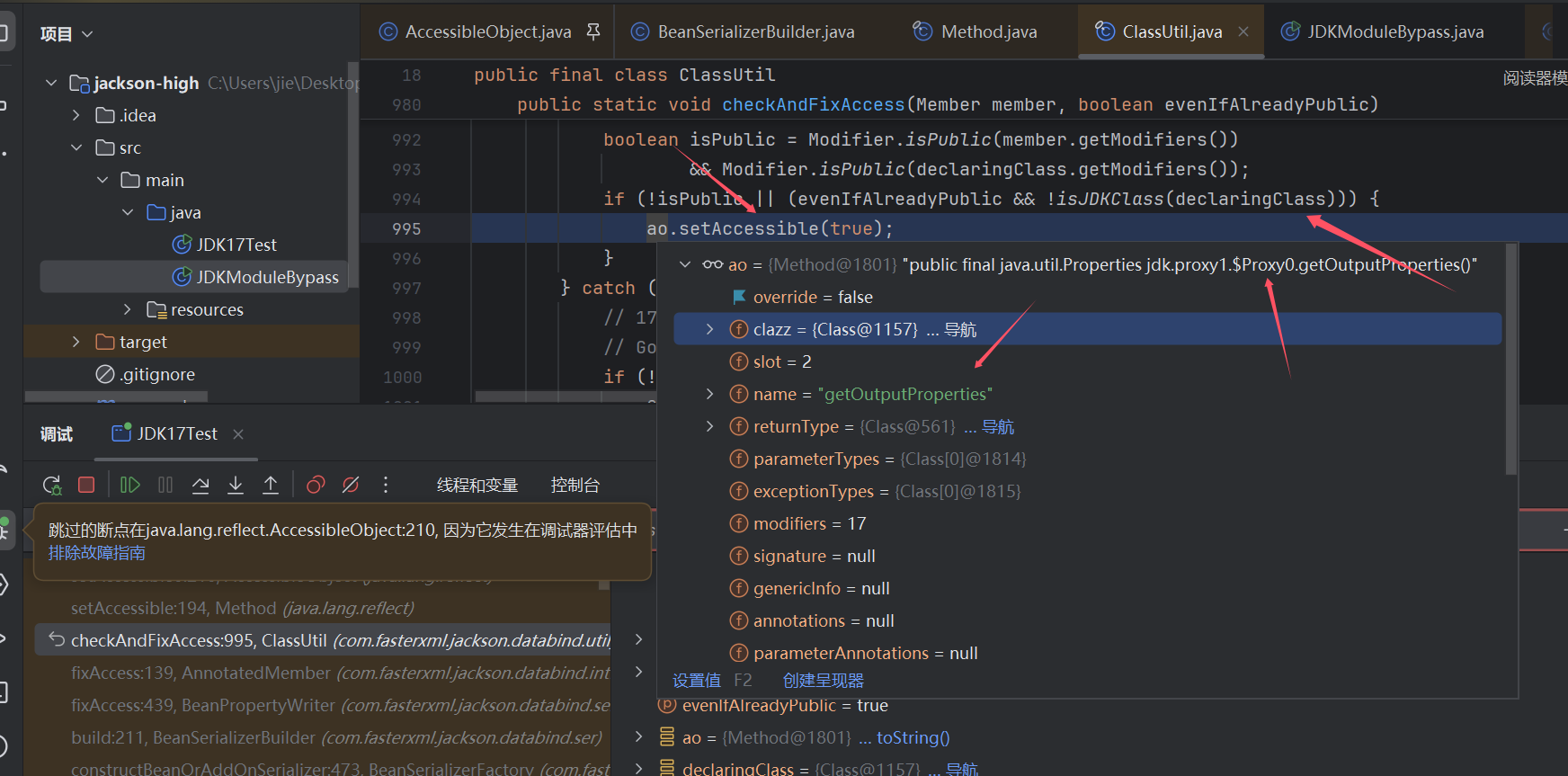Click the Step Into debug icon
The image size is (1568, 776).
236,486
